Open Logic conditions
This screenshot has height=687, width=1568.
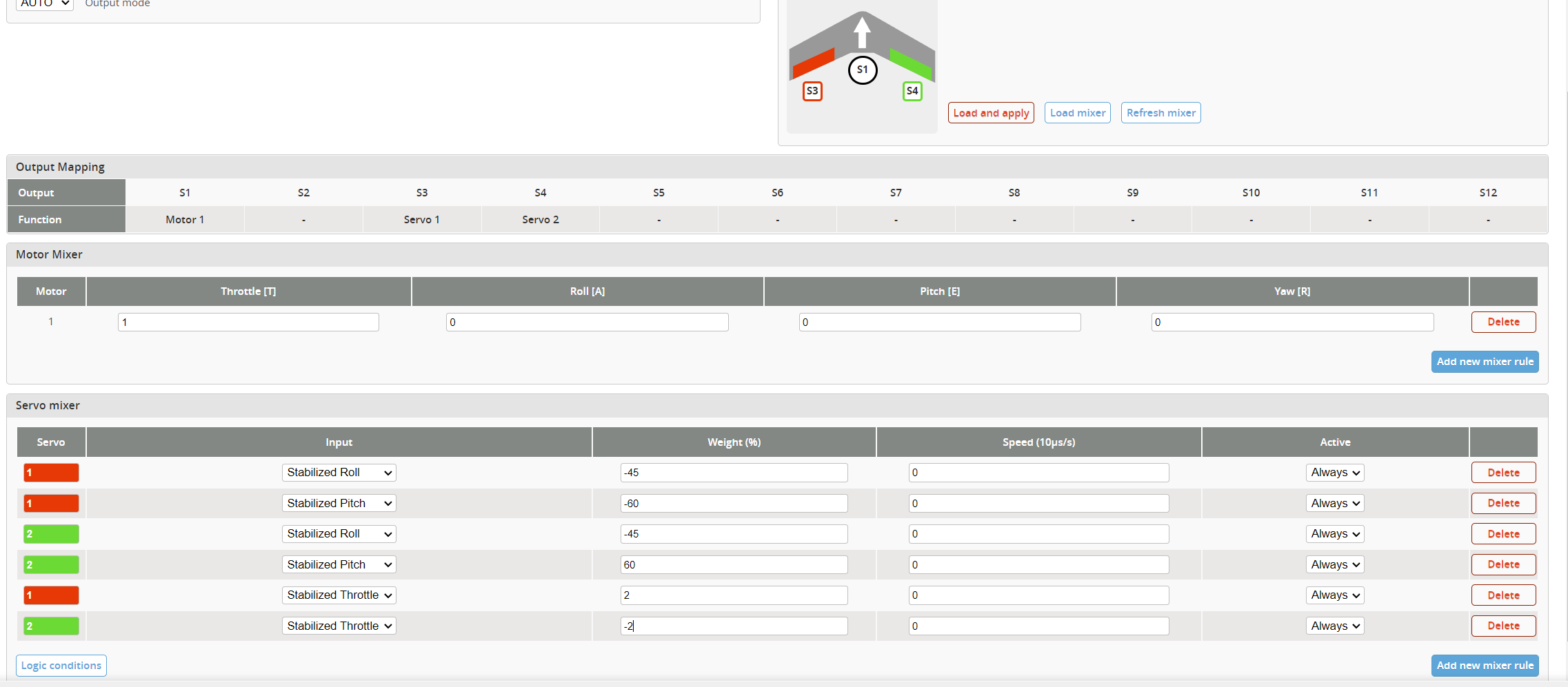click(x=61, y=665)
